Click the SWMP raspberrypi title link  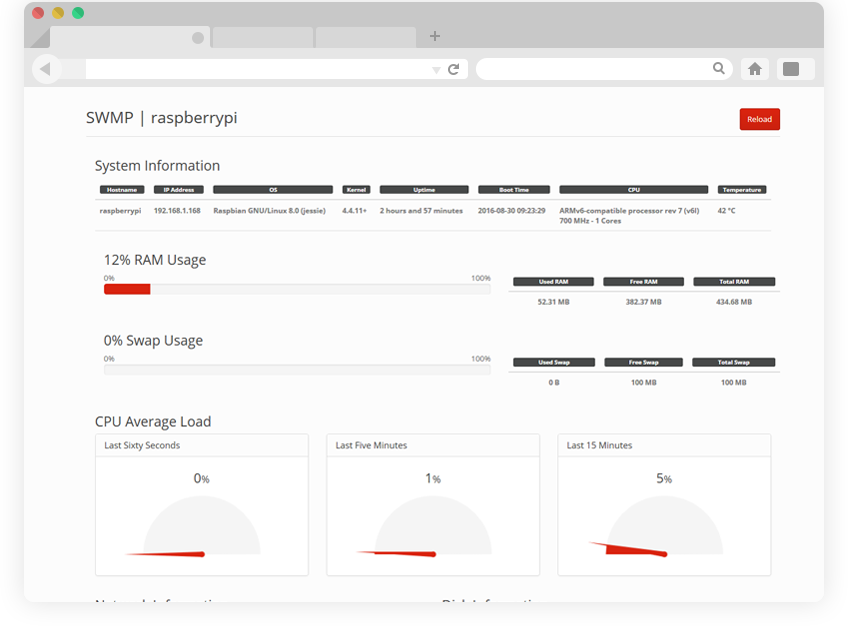tap(160, 118)
